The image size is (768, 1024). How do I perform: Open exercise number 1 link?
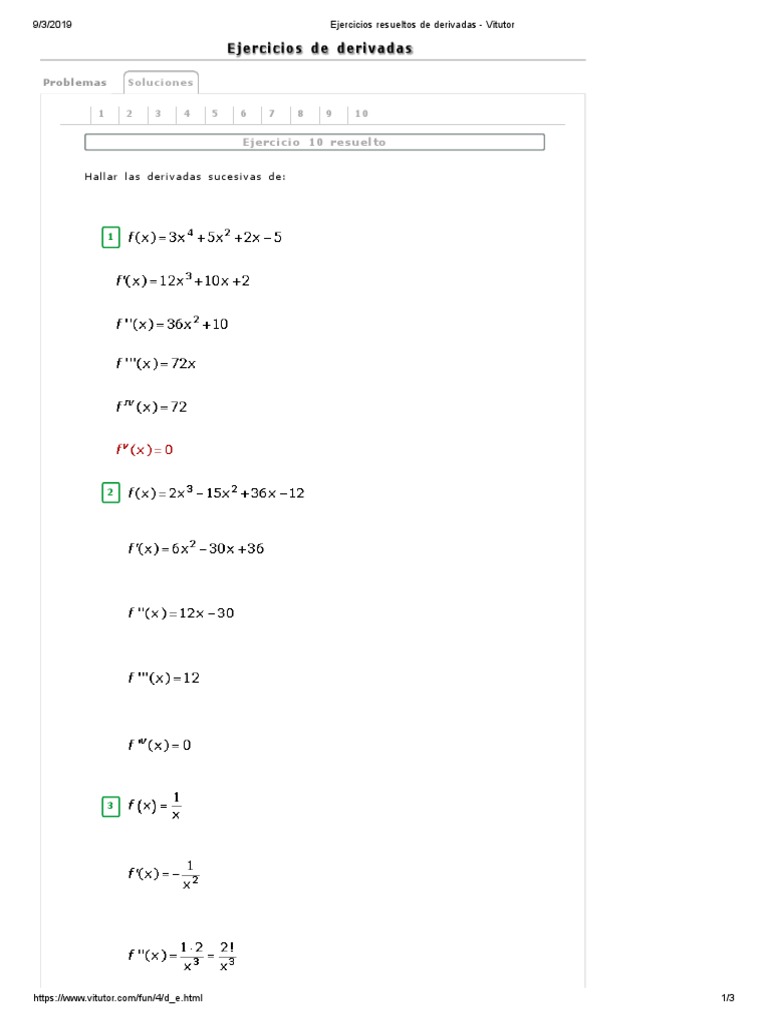click(x=101, y=114)
